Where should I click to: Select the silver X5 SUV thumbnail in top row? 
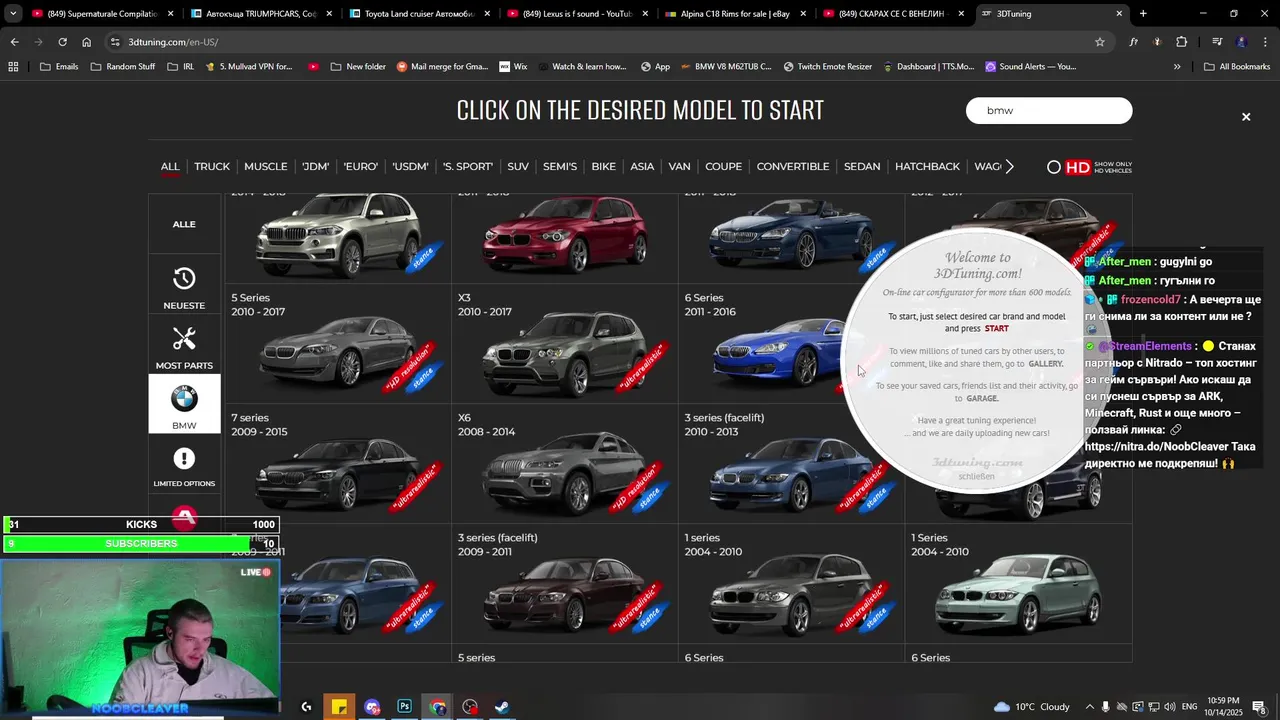(x=338, y=235)
